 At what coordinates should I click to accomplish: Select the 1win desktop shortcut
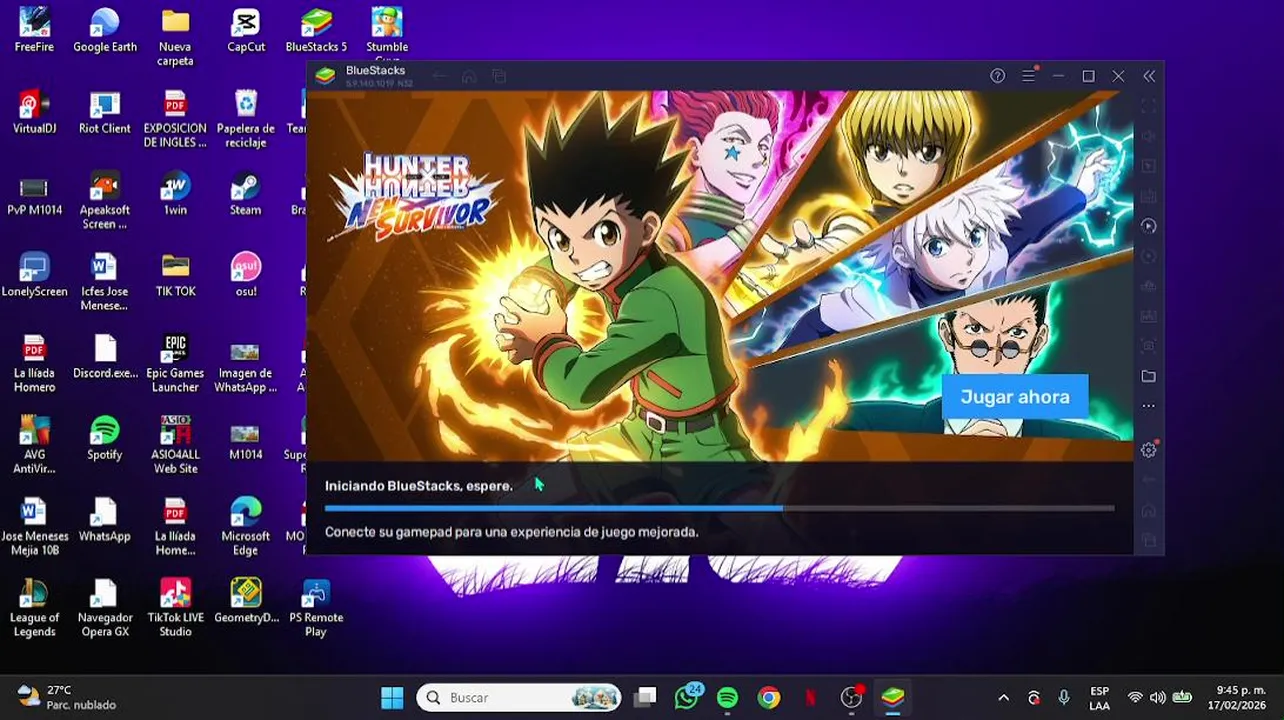(x=175, y=194)
